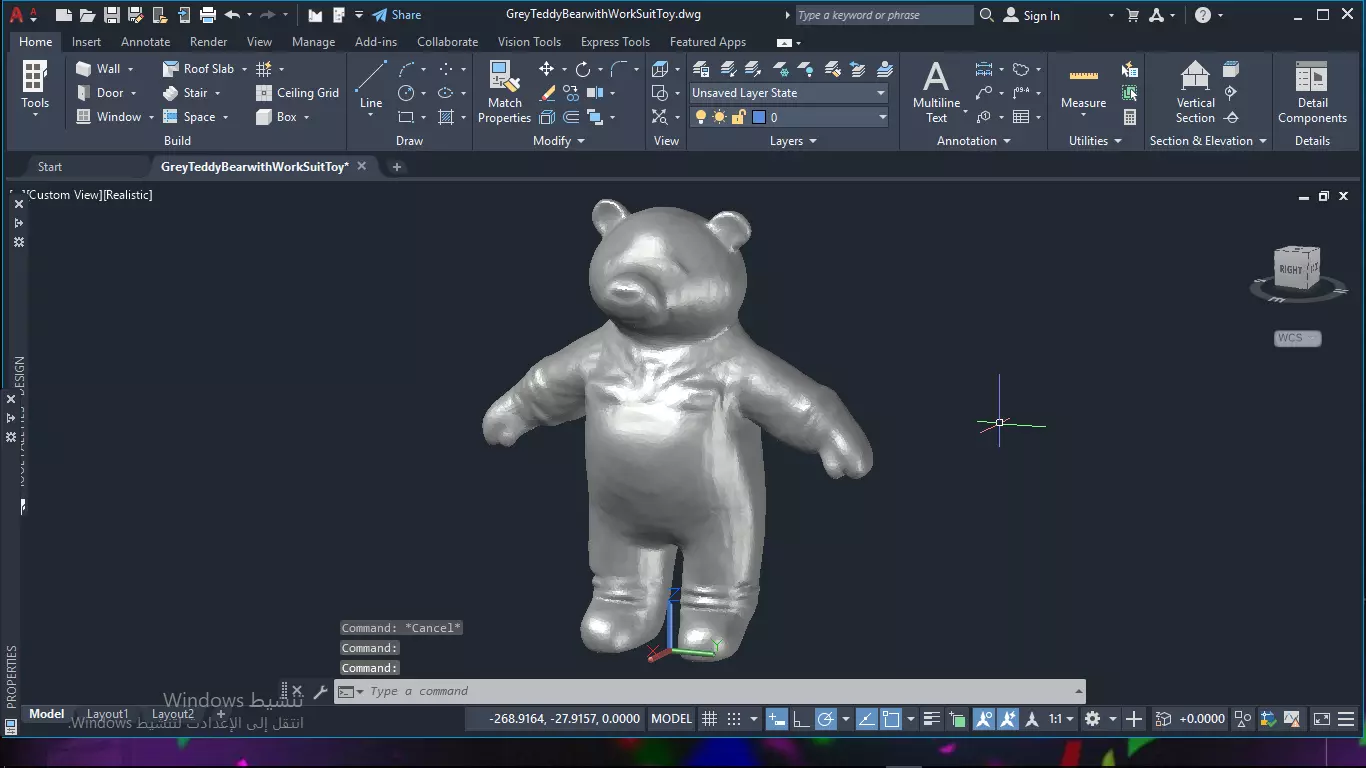Screen dimensions: 1366x768
Task: Open the Quick Calculator icon in Utilities
Action: tap(1130, 117)
